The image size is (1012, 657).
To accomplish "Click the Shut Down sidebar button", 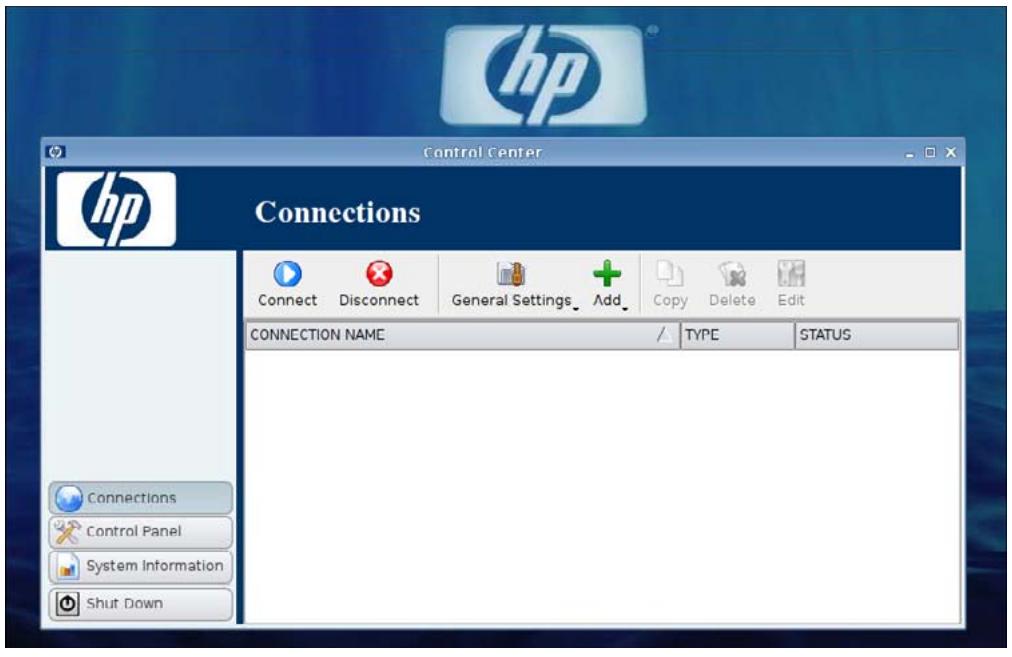I will 140,603.
